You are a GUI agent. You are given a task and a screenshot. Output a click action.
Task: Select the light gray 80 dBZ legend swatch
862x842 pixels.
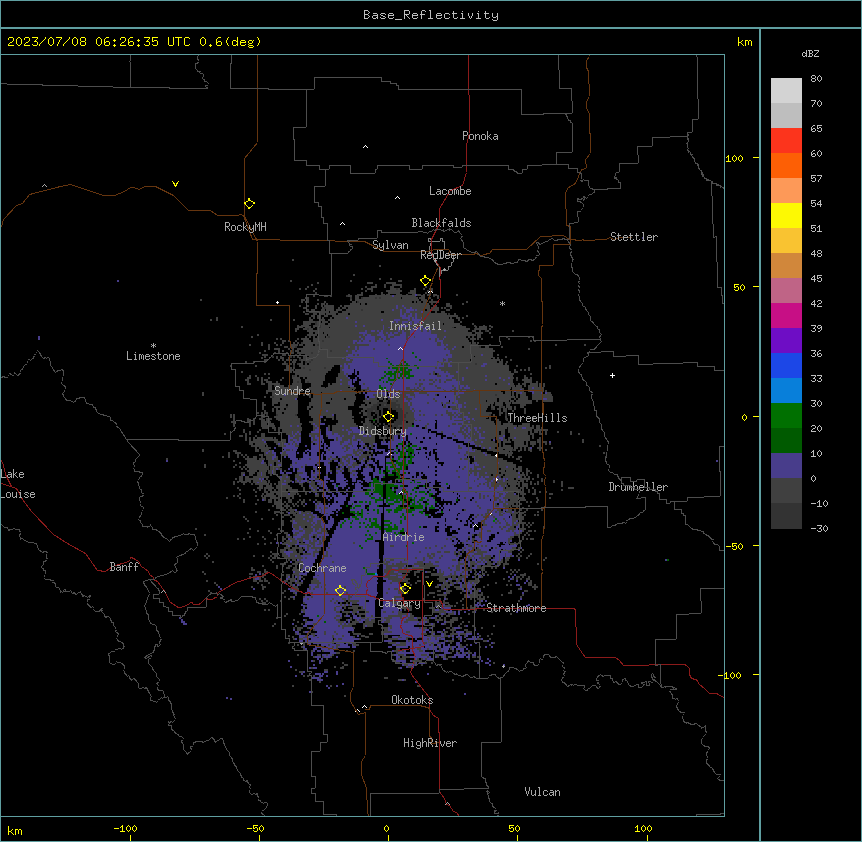(x=786, y=91)
